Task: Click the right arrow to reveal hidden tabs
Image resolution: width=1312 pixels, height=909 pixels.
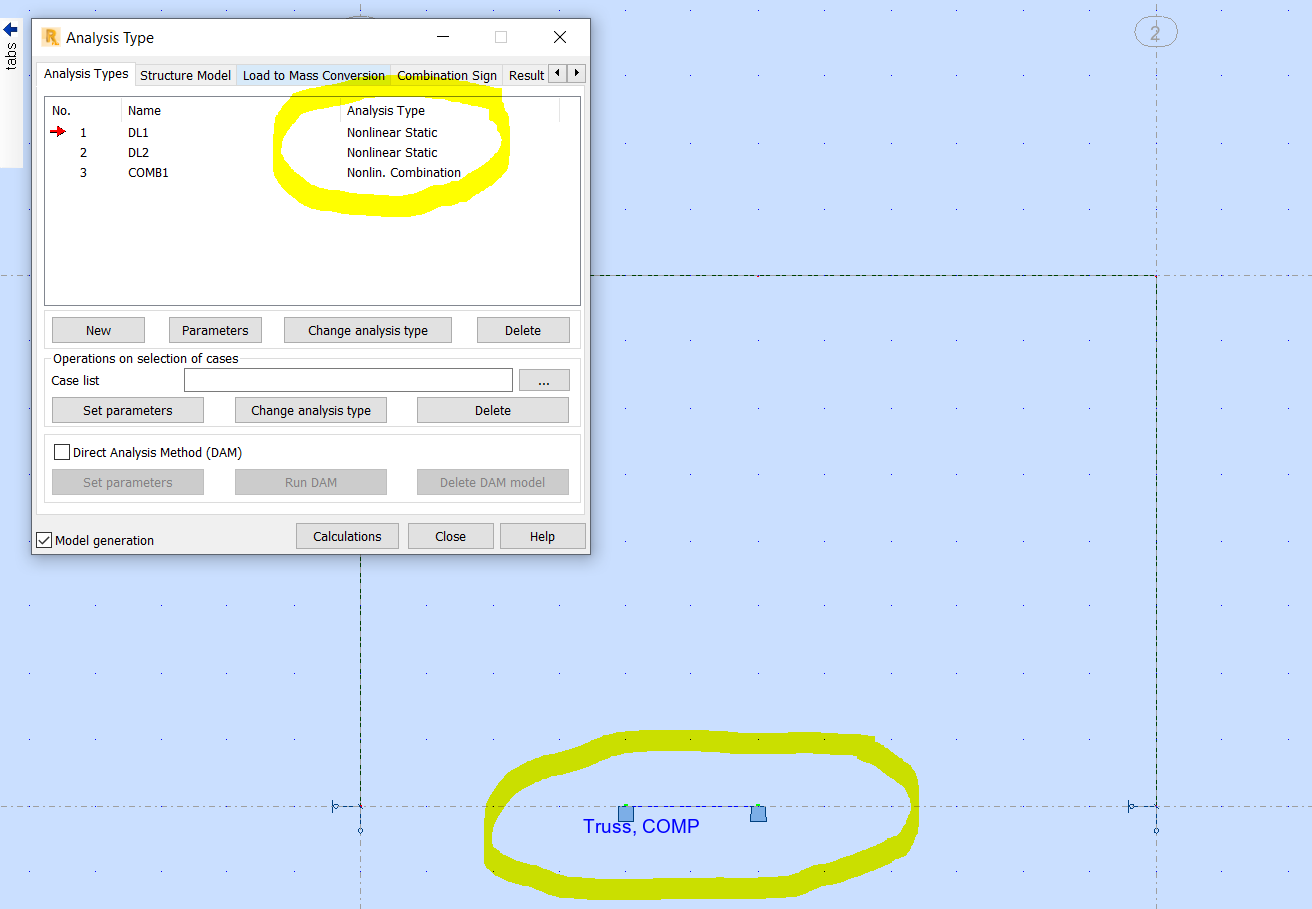Action: pos(577,73)
